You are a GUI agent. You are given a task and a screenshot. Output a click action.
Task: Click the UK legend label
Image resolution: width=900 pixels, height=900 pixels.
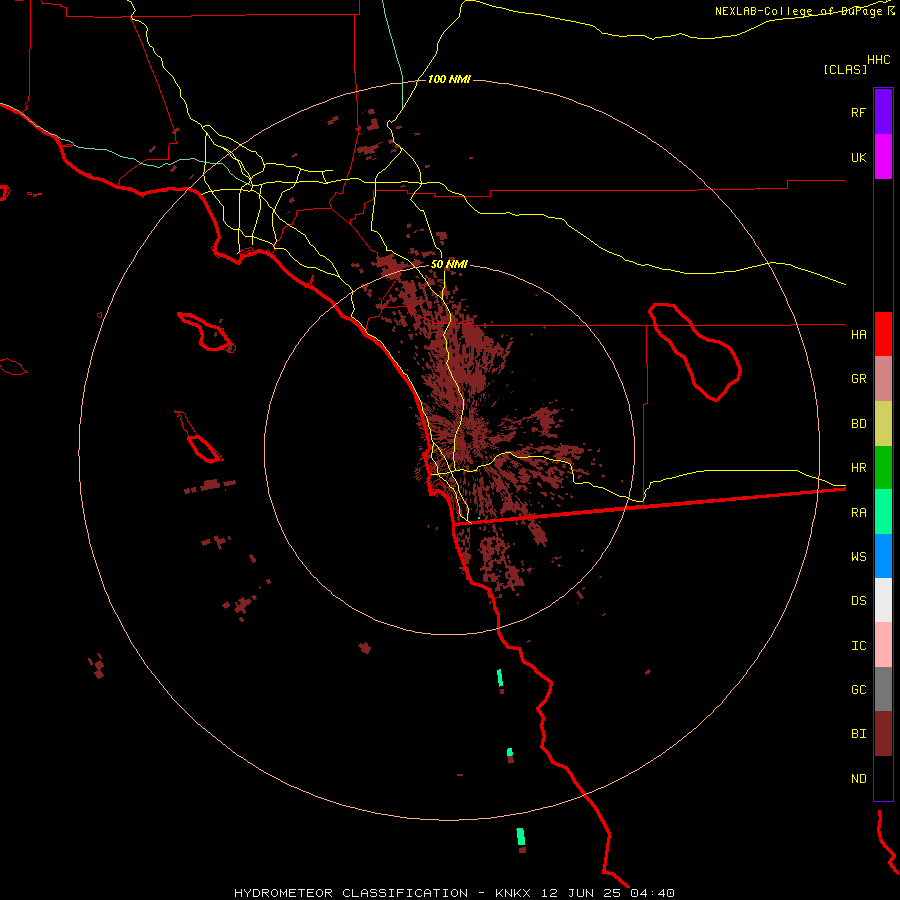click(858, 157)
